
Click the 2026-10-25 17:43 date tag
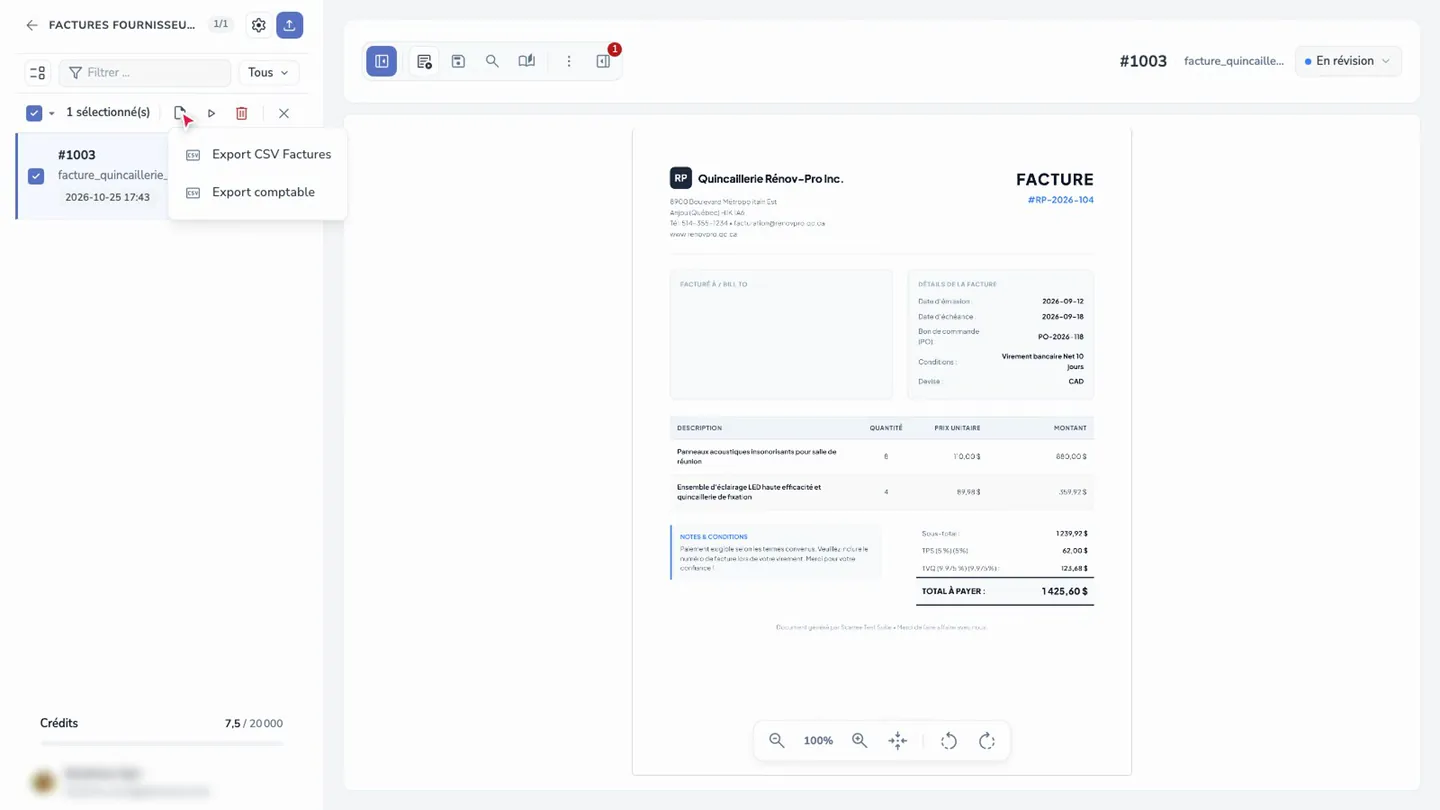[x=107, y=197]
